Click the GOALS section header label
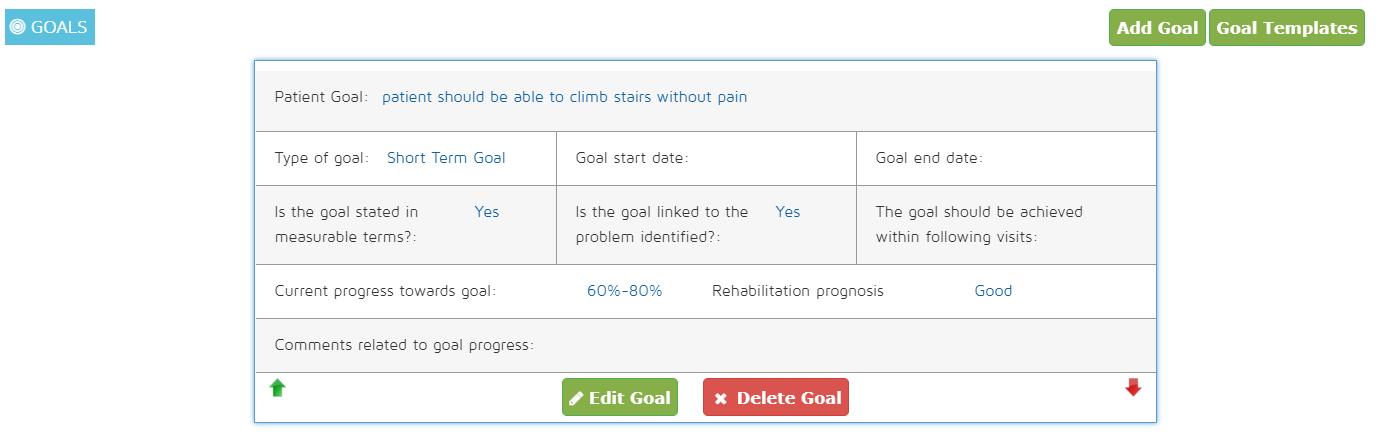This screenshot has height=447, width=1397. pyautogui.click(x=58, y=28)
